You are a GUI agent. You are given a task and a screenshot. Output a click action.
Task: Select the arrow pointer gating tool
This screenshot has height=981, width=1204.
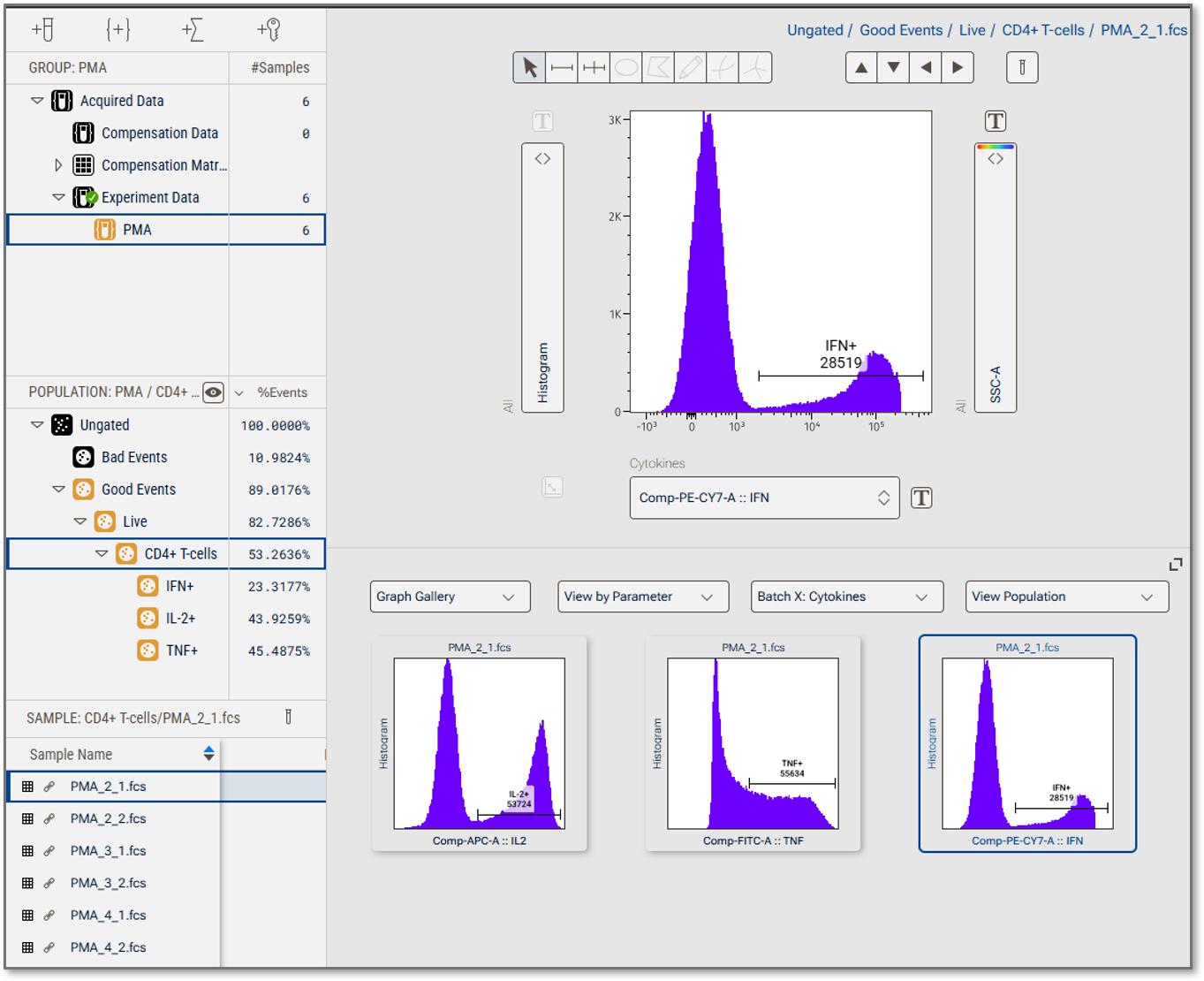[529, 68]
